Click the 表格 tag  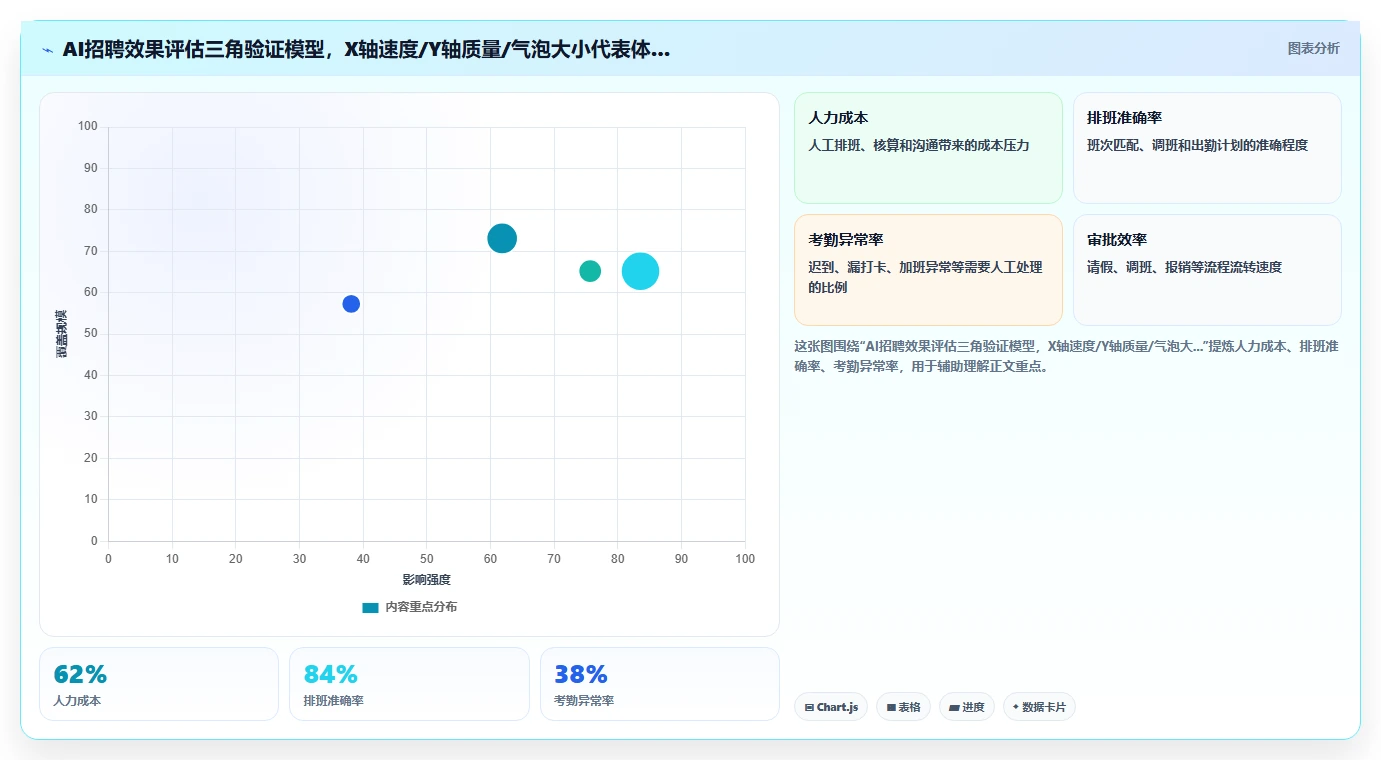coord(903,707)
